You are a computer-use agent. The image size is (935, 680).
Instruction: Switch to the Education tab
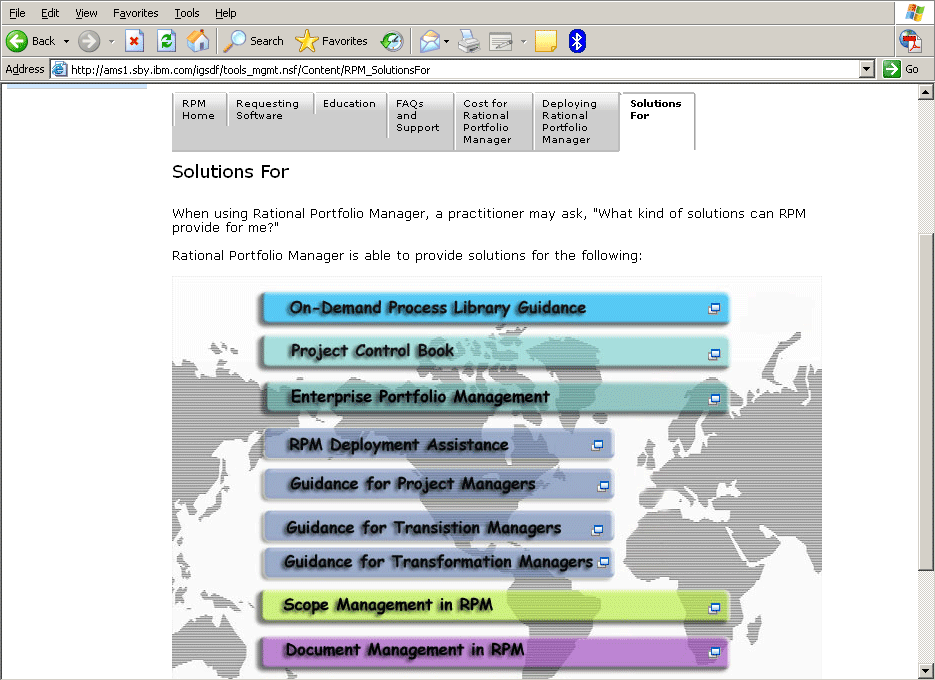tap(350, 104)
